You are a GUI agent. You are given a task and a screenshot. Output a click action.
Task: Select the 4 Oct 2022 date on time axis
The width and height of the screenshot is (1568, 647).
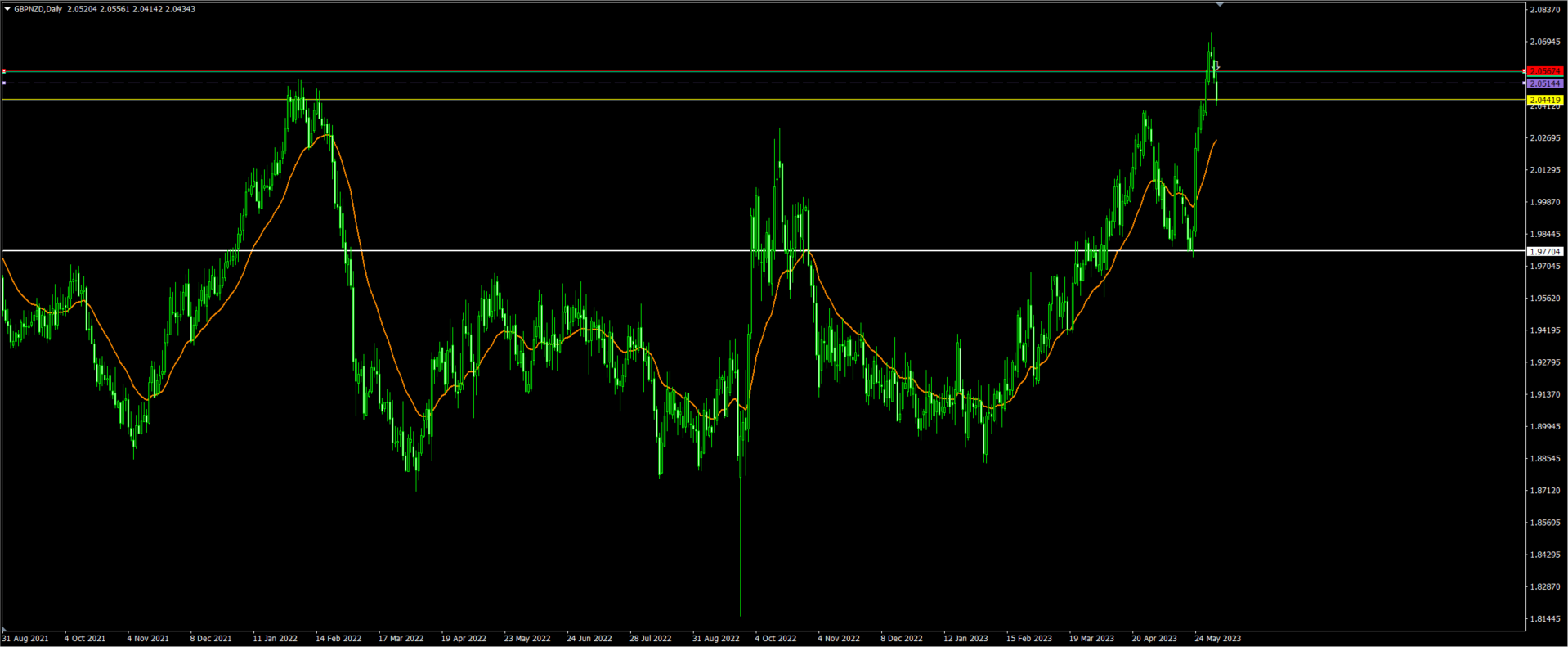click(x=775, y=638)
